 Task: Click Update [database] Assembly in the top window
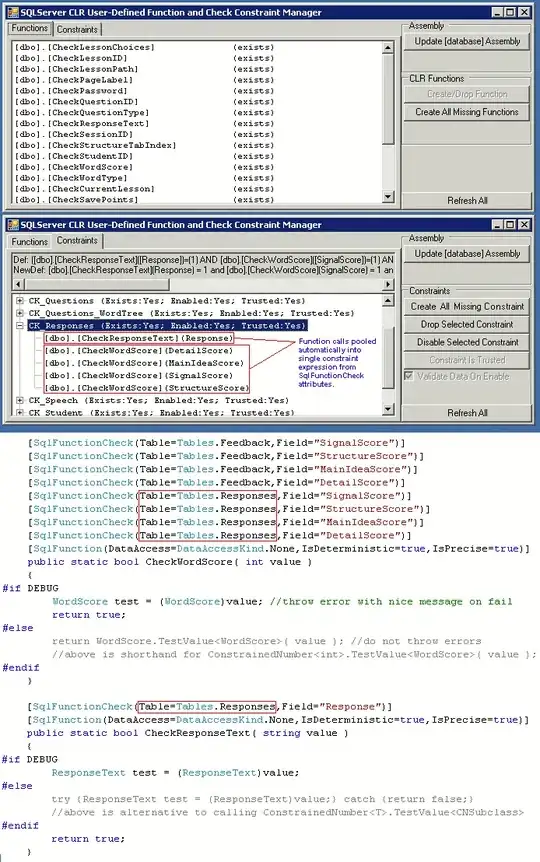click(x=466, y=41)
